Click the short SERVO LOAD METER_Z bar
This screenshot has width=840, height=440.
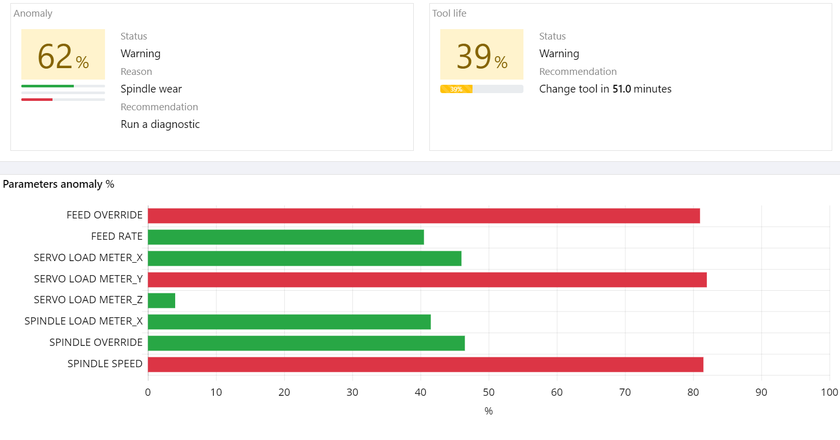pos(161,300)
